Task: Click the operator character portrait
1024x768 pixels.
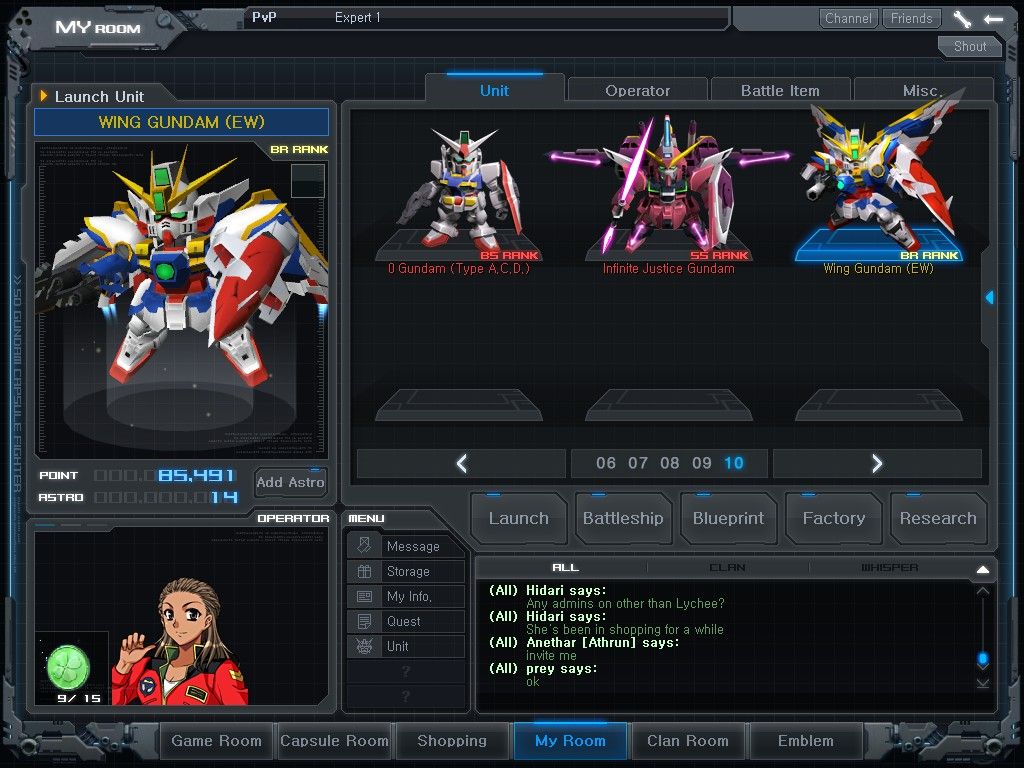Action: (180, 641)
